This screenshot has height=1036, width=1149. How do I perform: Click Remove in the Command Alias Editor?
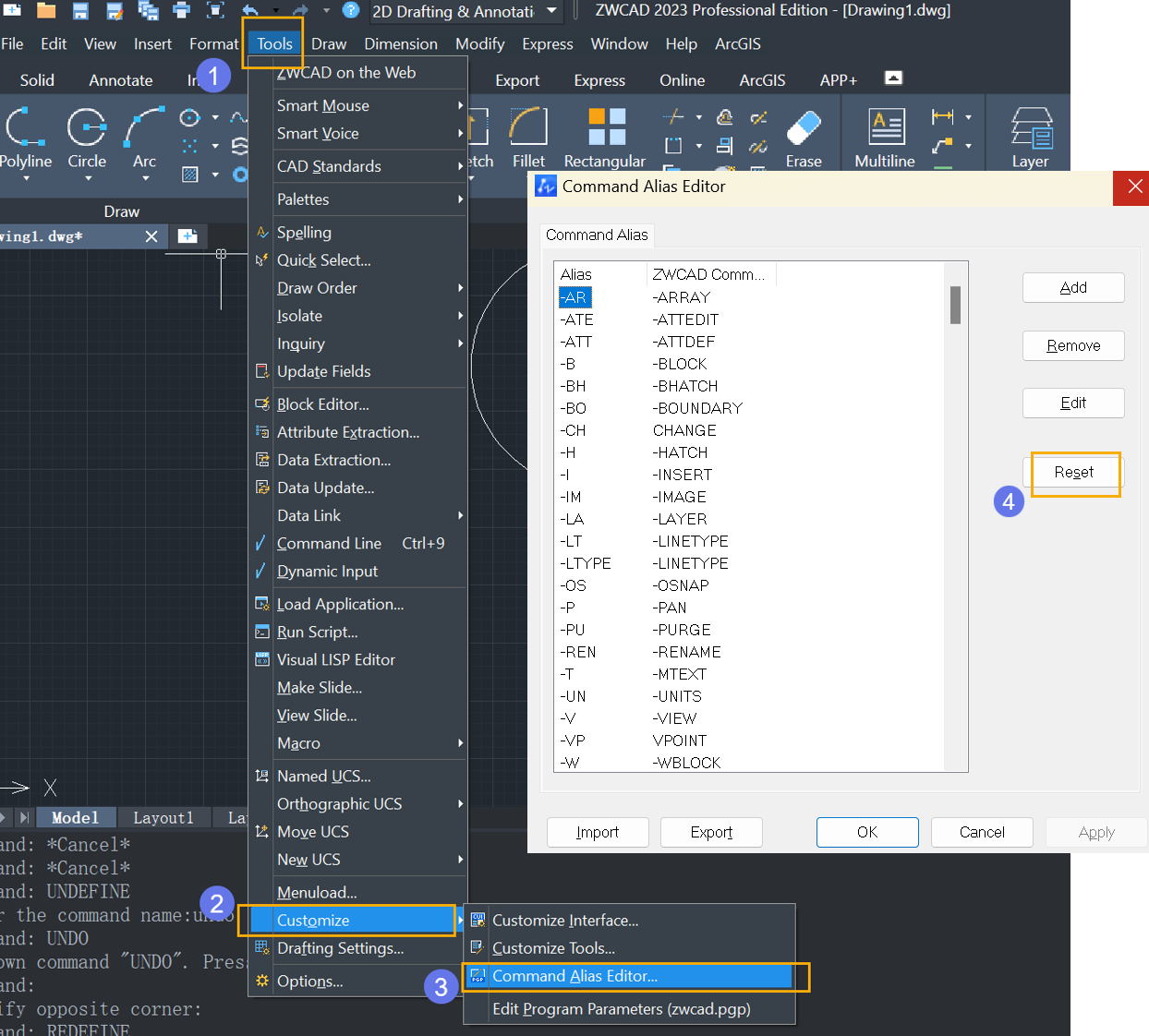tap(1073, 346)
